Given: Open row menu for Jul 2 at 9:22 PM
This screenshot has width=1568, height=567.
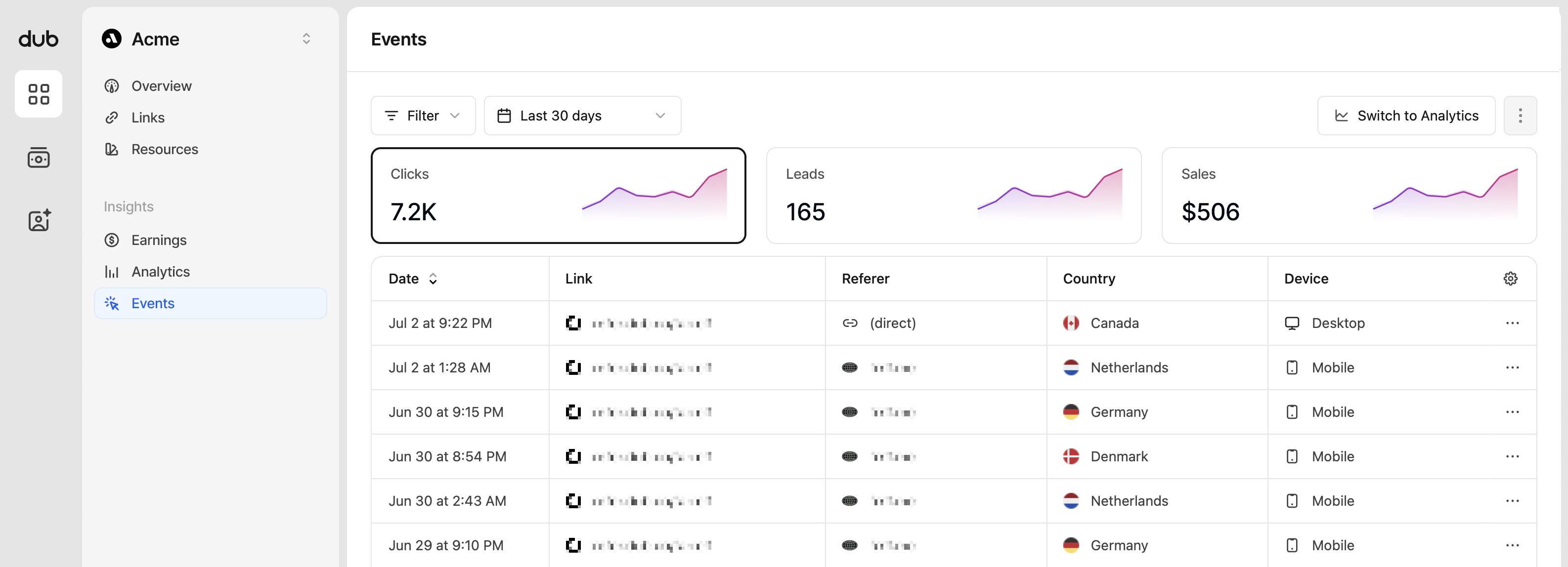Looking at the screenshot, I should [x=1512, y=323].
